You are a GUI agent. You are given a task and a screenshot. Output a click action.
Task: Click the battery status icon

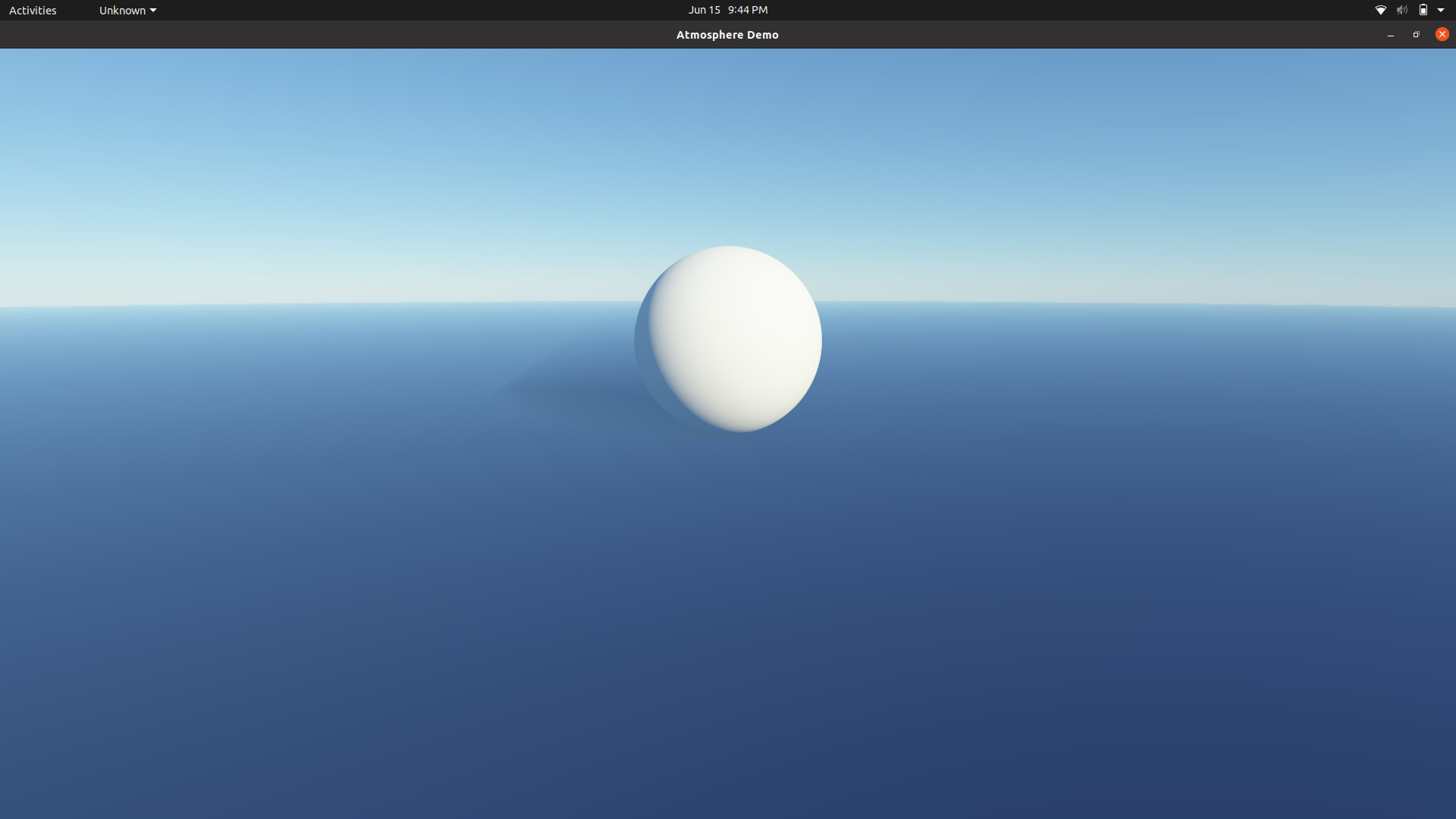click(1423, 10)
